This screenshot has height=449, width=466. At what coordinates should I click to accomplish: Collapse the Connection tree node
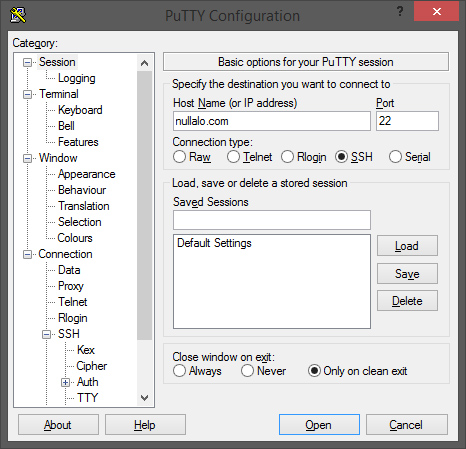tap(27, 254)
